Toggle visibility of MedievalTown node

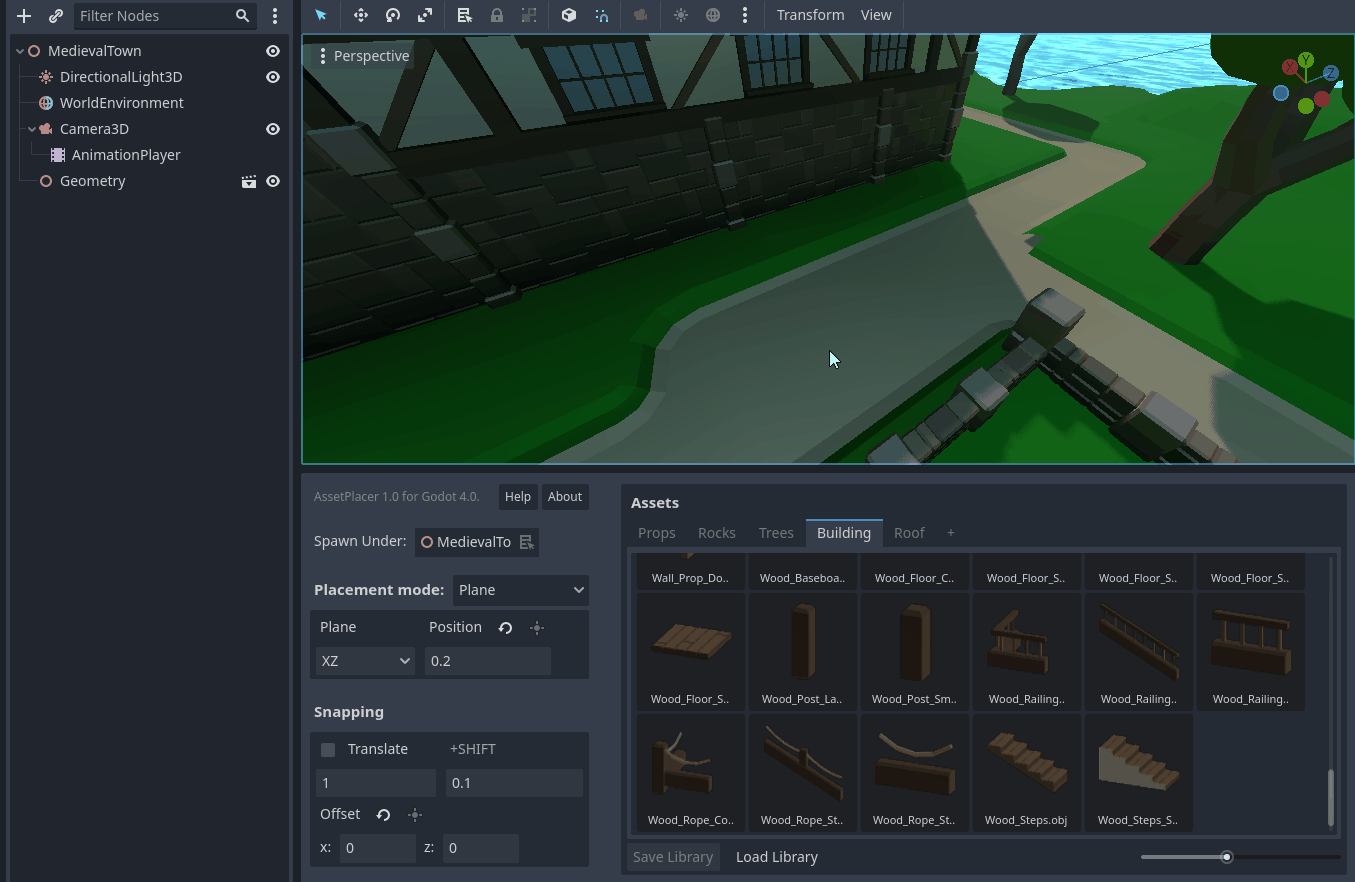click(x=273, y=51)
